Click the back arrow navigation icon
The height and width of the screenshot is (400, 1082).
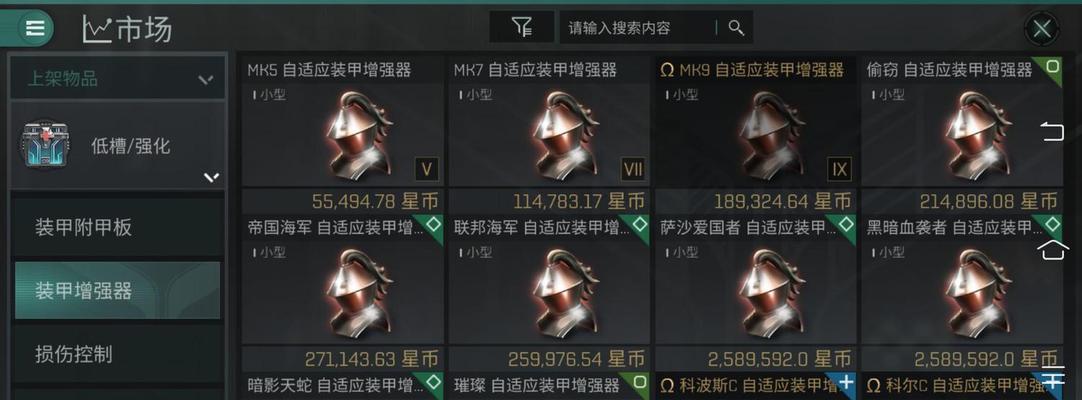coord(1052,131)
